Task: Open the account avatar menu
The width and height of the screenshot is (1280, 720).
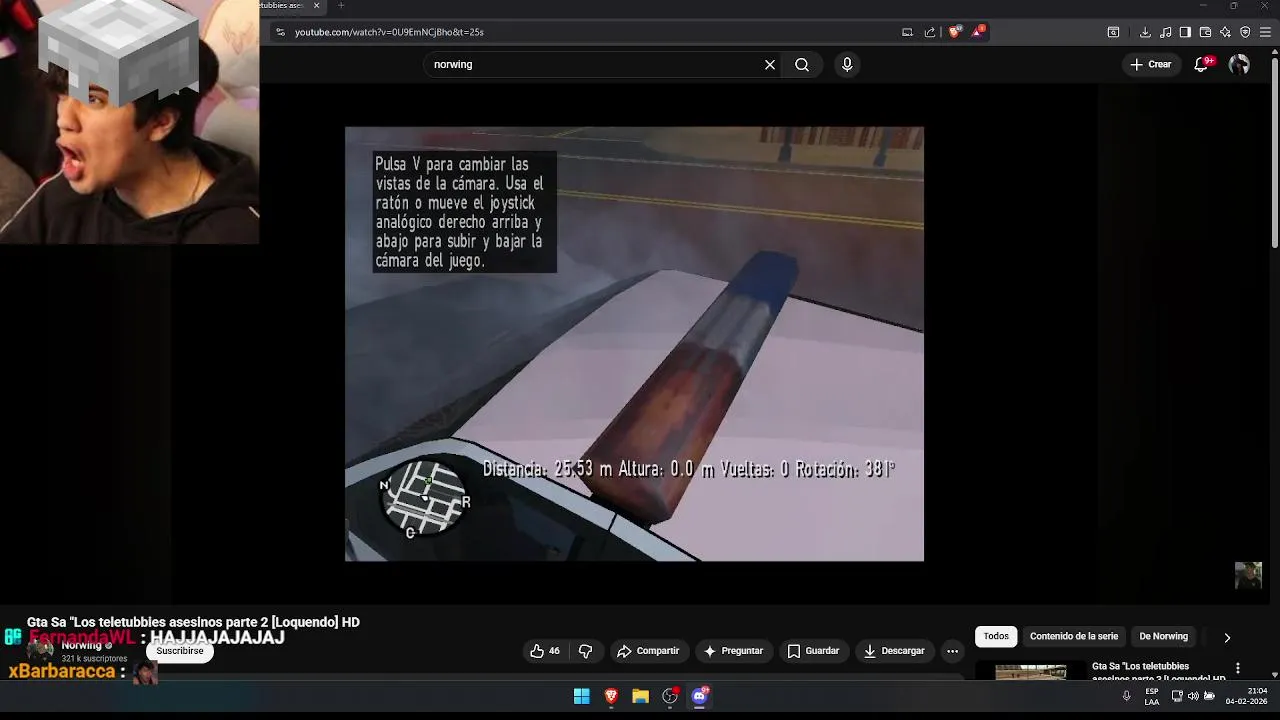Action: [1239, 64]
